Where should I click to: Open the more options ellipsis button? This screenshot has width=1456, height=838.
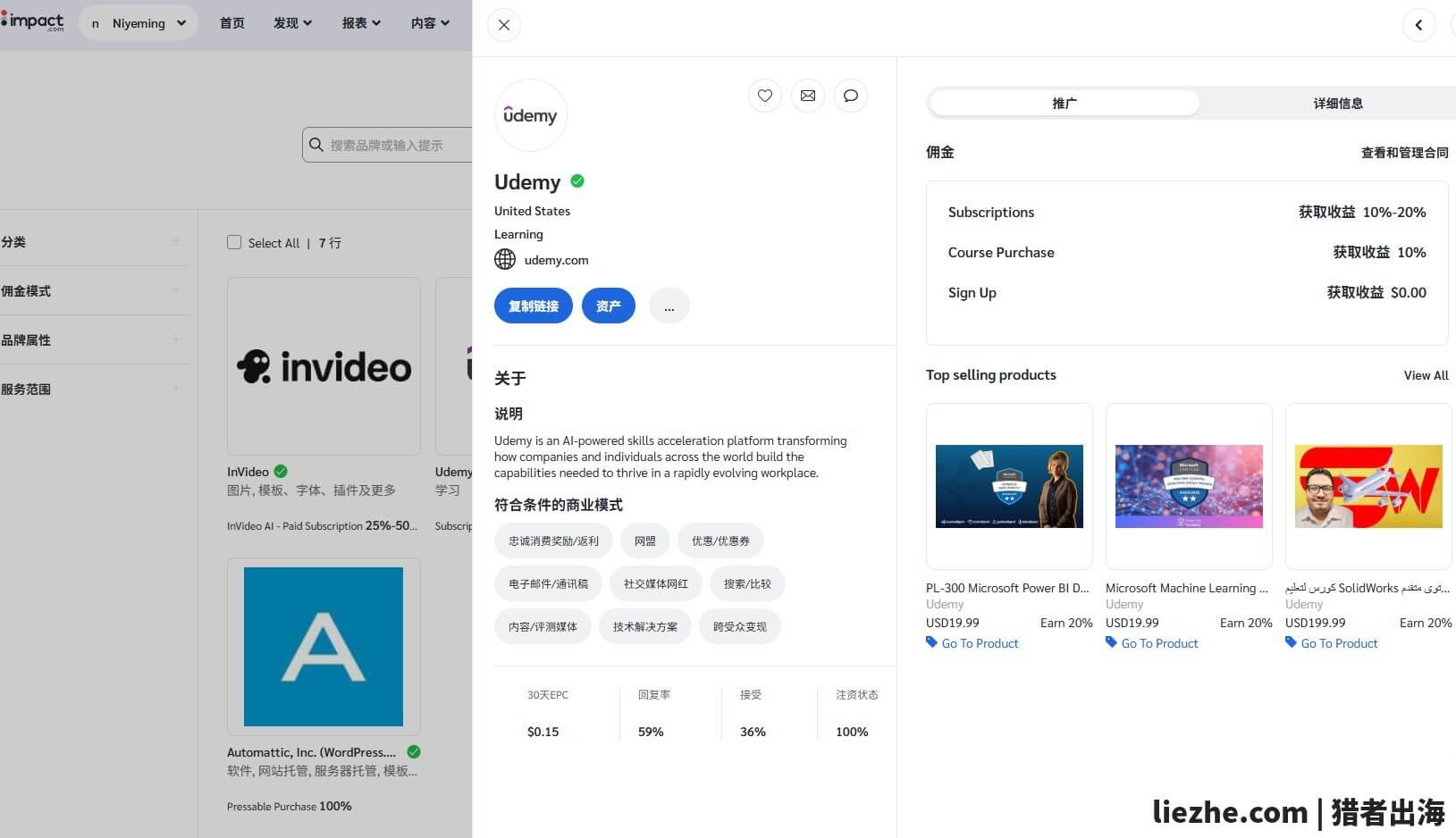pyautogui.click(x=669, y=306)
